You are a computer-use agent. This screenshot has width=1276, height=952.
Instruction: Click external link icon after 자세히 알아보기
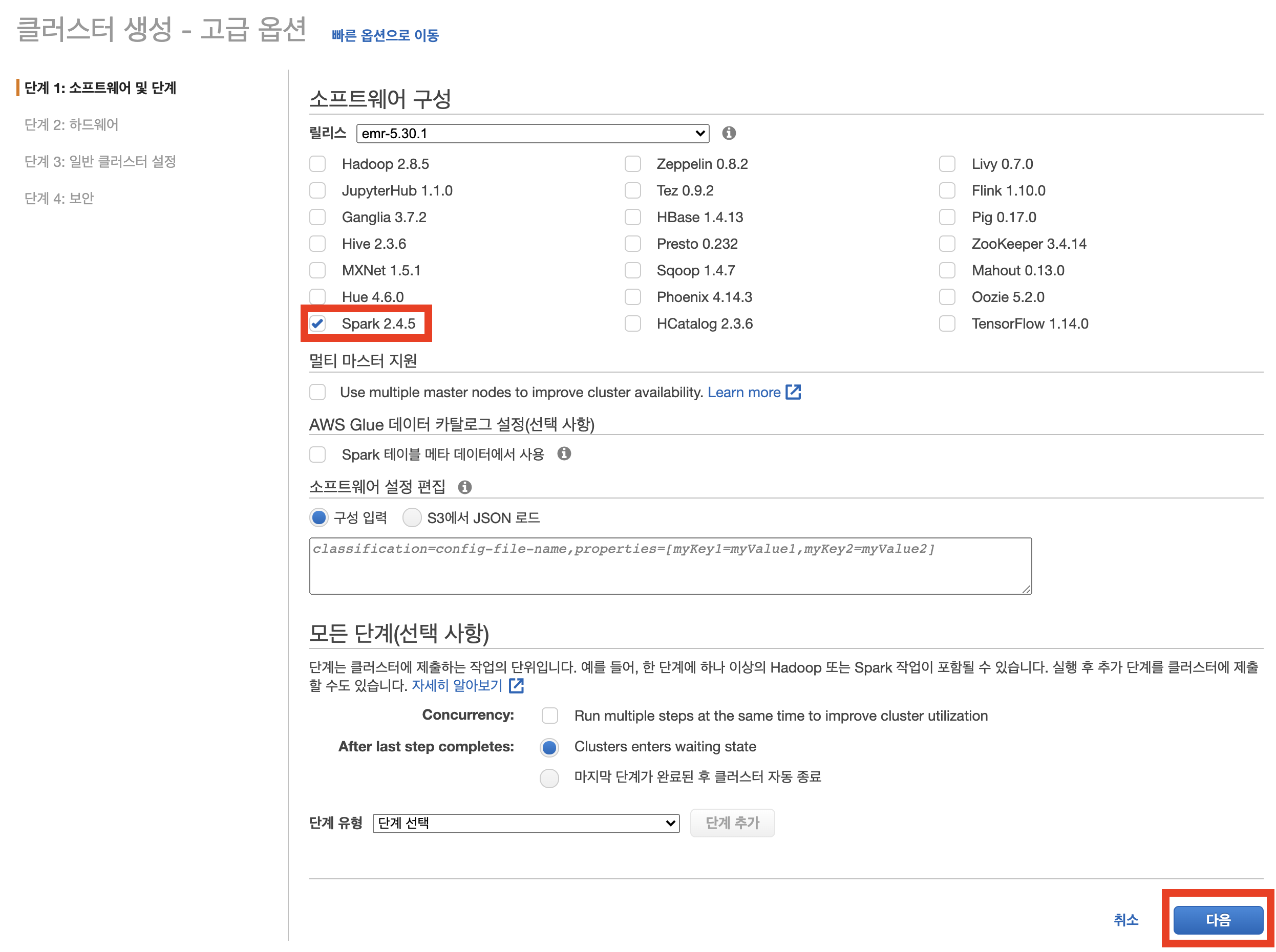pos(516,685)
